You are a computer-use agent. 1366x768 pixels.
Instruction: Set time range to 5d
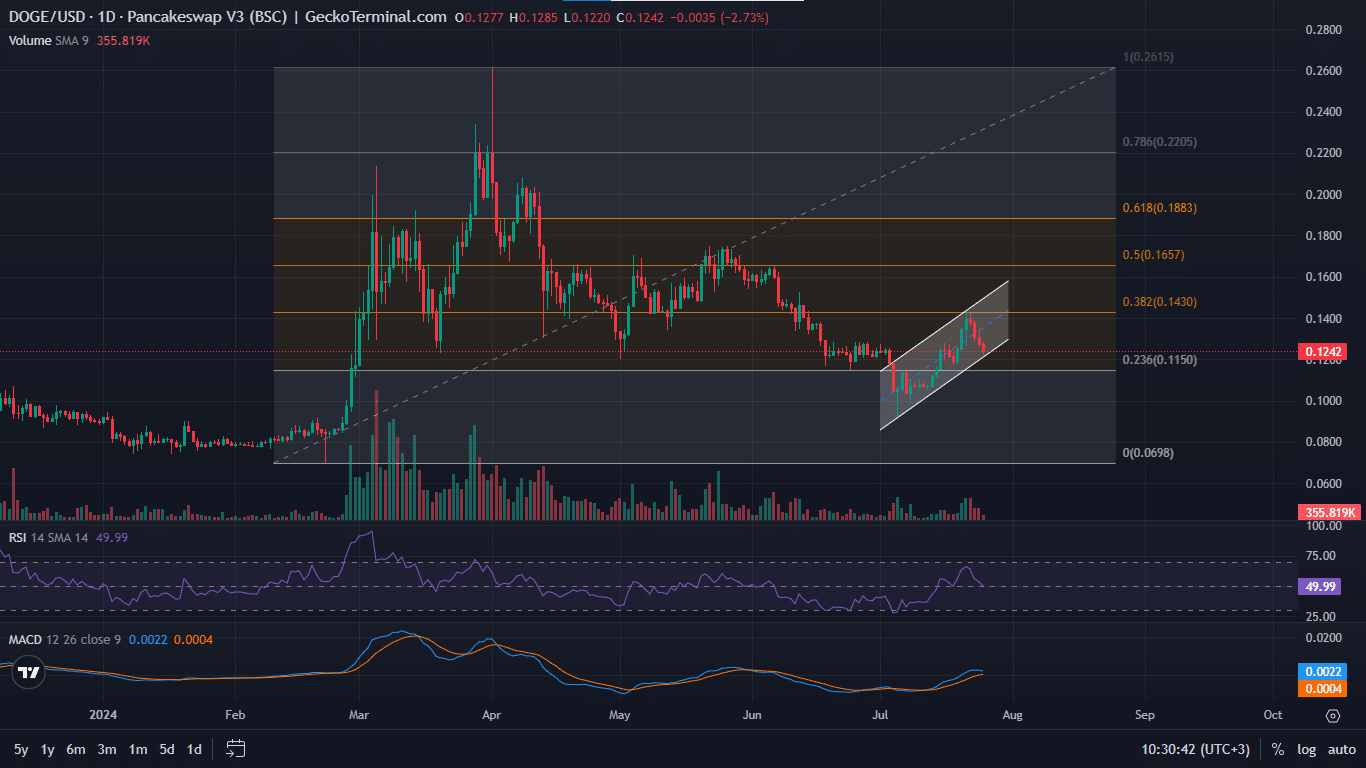[x=167, y=749]
